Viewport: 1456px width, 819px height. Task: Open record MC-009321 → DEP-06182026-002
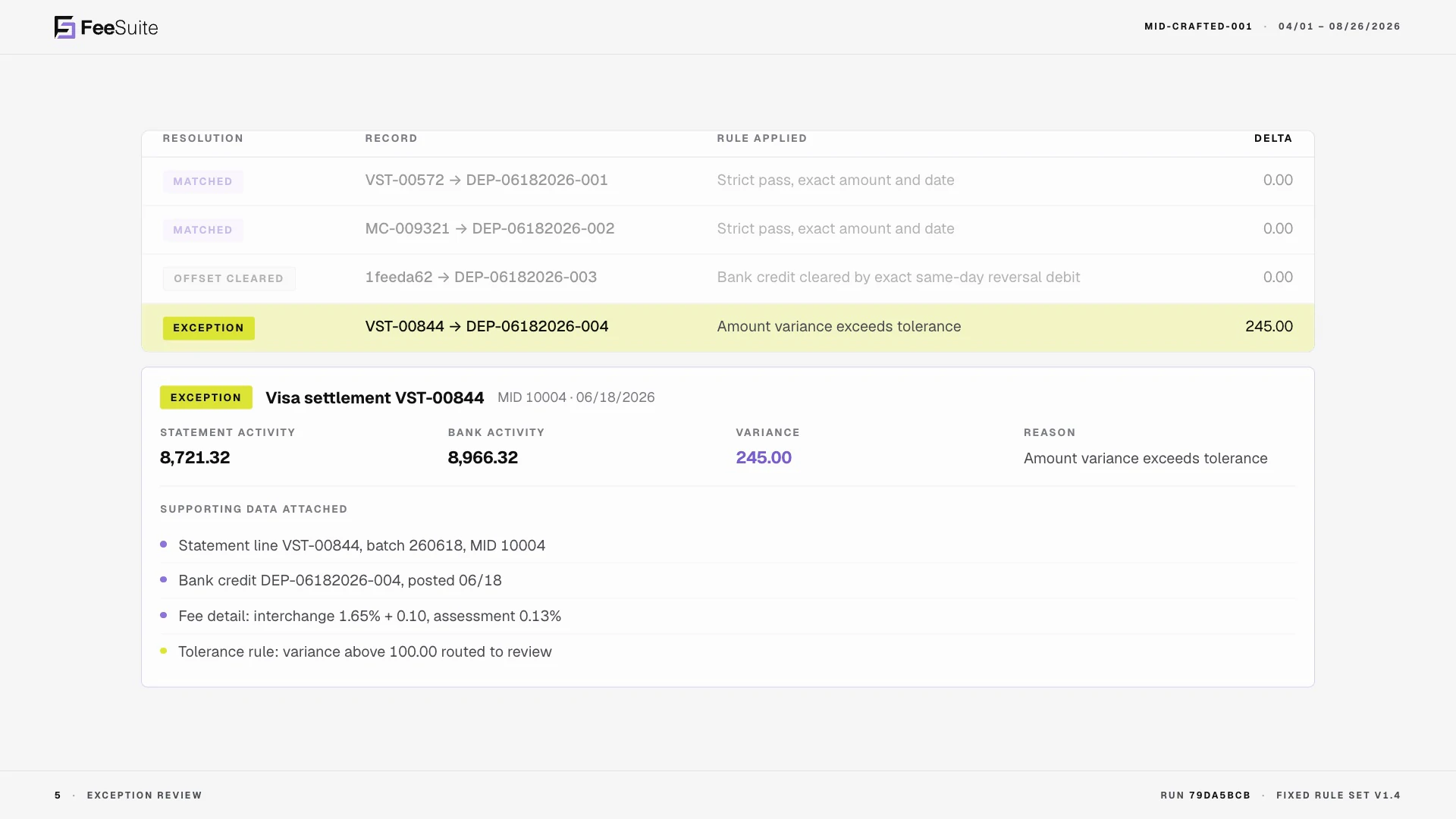pyautogui.click(x=490, y=229)
